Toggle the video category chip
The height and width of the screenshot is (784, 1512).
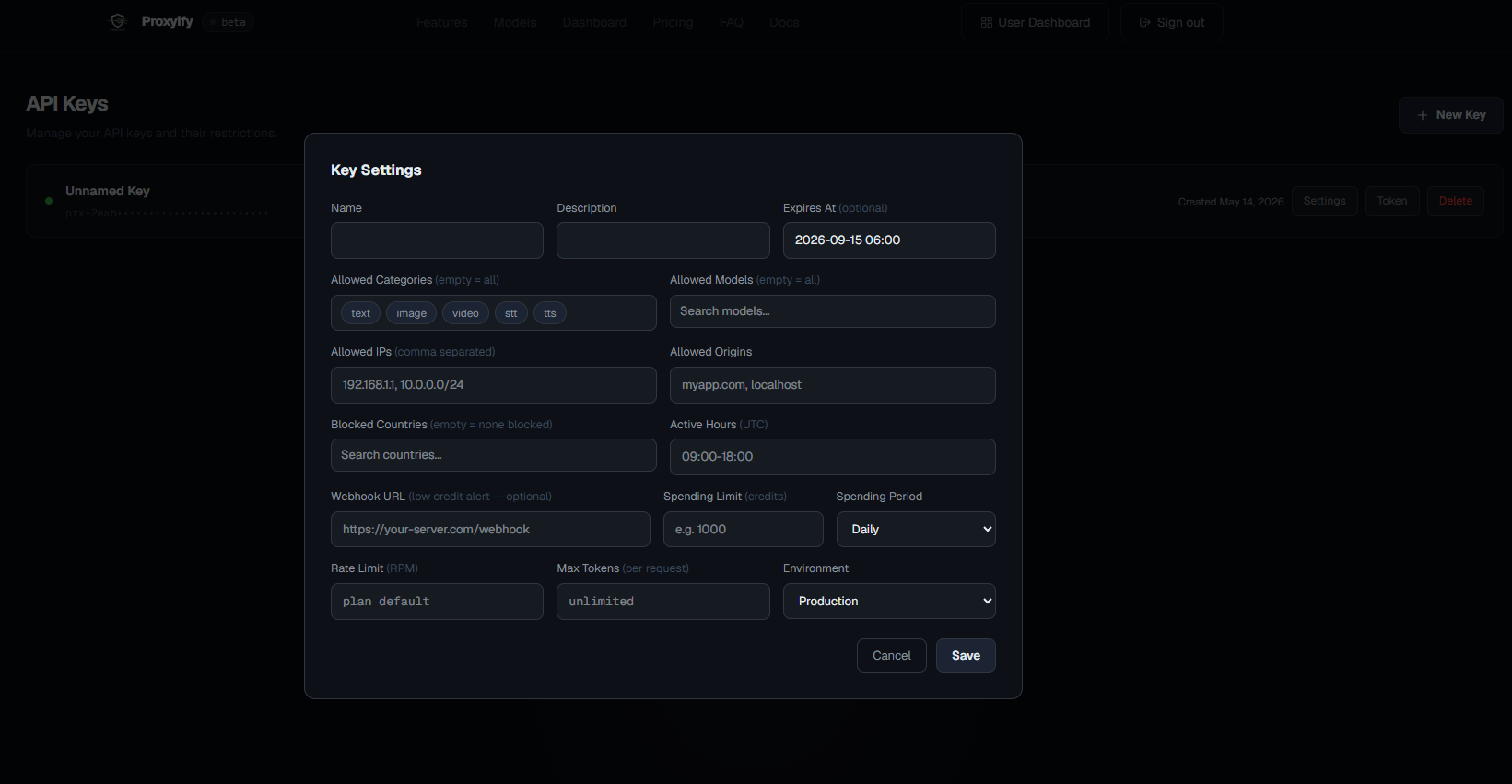pos(465,313)
